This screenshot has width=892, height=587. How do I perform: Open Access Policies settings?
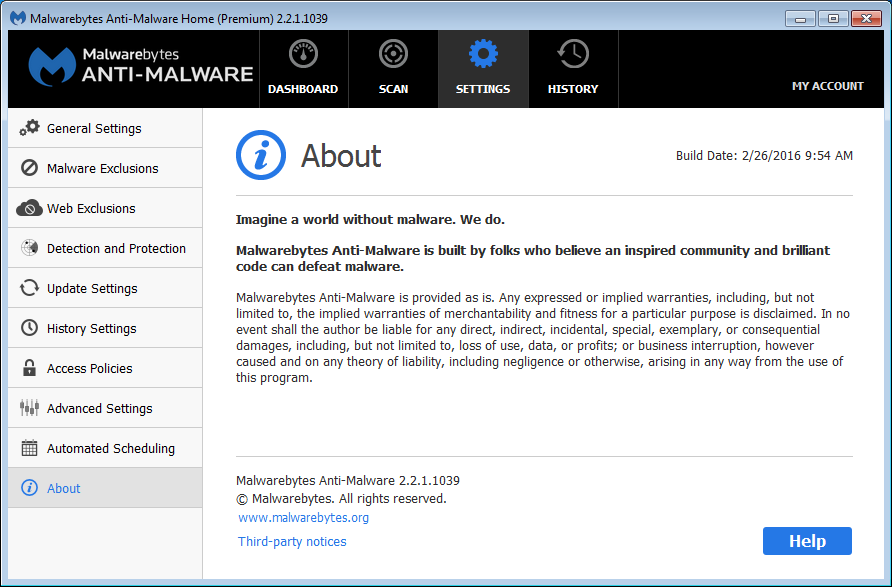tap(105, 369)
